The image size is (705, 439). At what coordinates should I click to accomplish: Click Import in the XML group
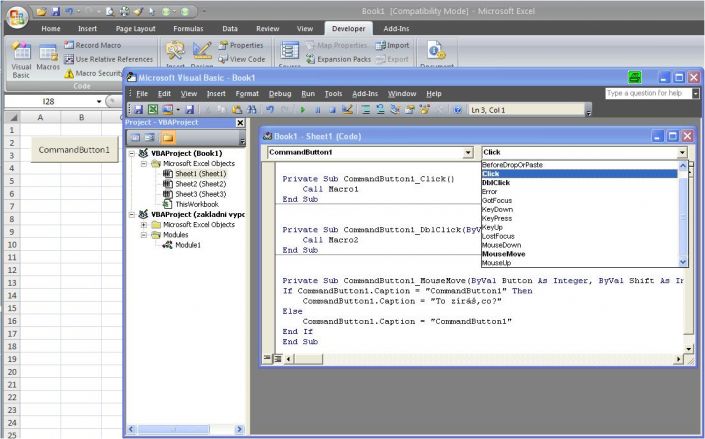click(x=393, y=45)
